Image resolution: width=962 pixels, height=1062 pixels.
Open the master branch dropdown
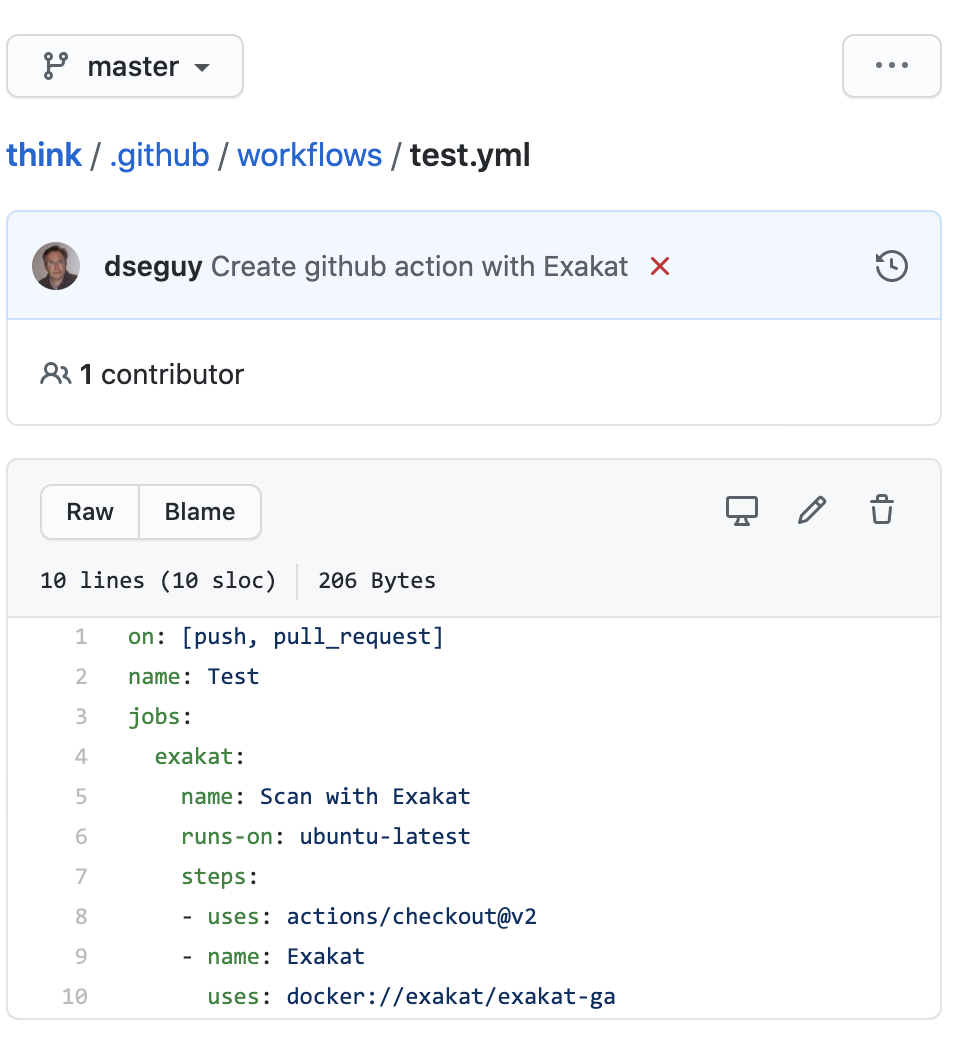[x=125, y=66]
